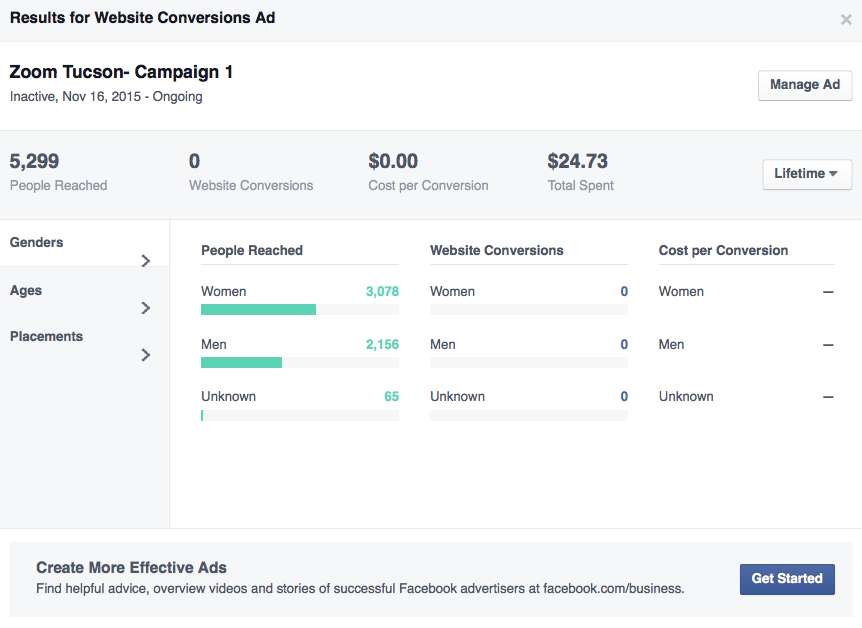Select the Ages sidebar item
Image resolution: width=862 pixels, height=628 pixels.
(x=25, y=290)
